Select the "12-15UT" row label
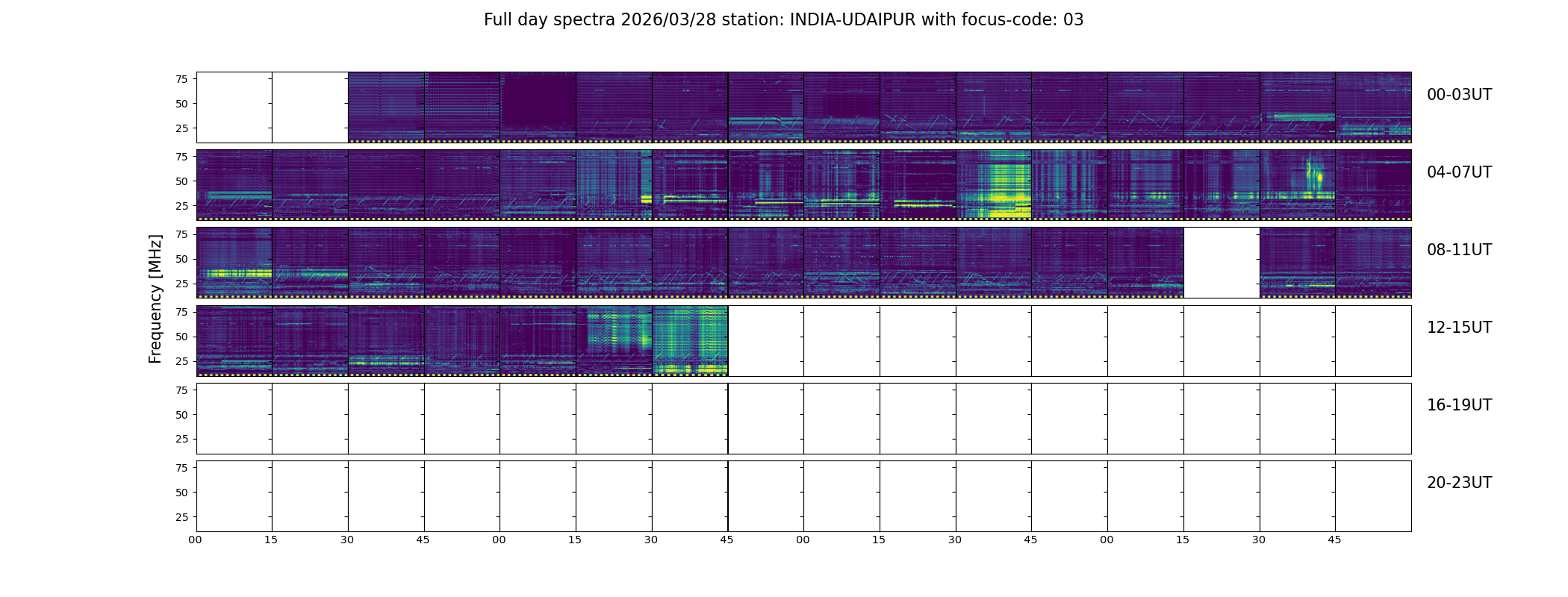Image resolution: width=1568 pixels, height=597 pixels. [x=1459, y=328]
